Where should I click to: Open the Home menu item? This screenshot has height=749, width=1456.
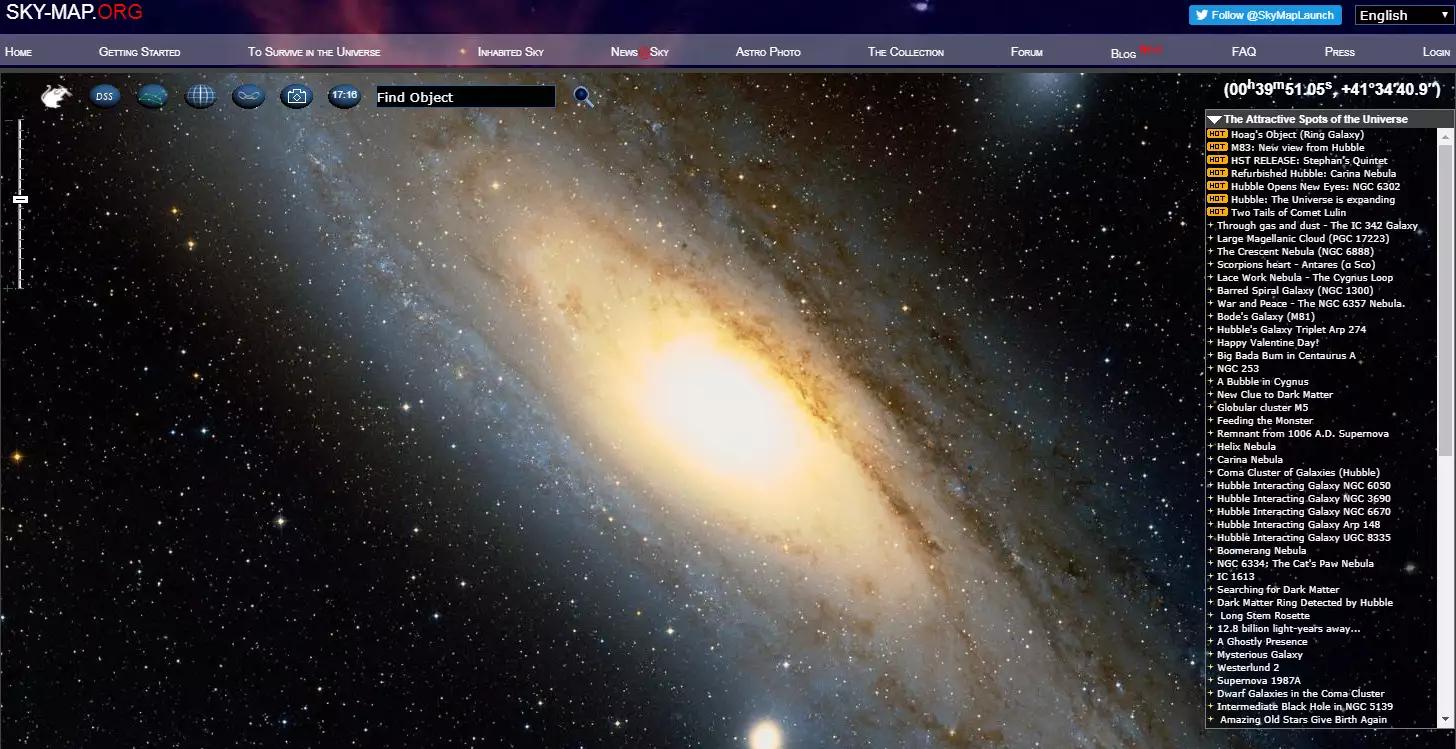[x=18, y=52]
